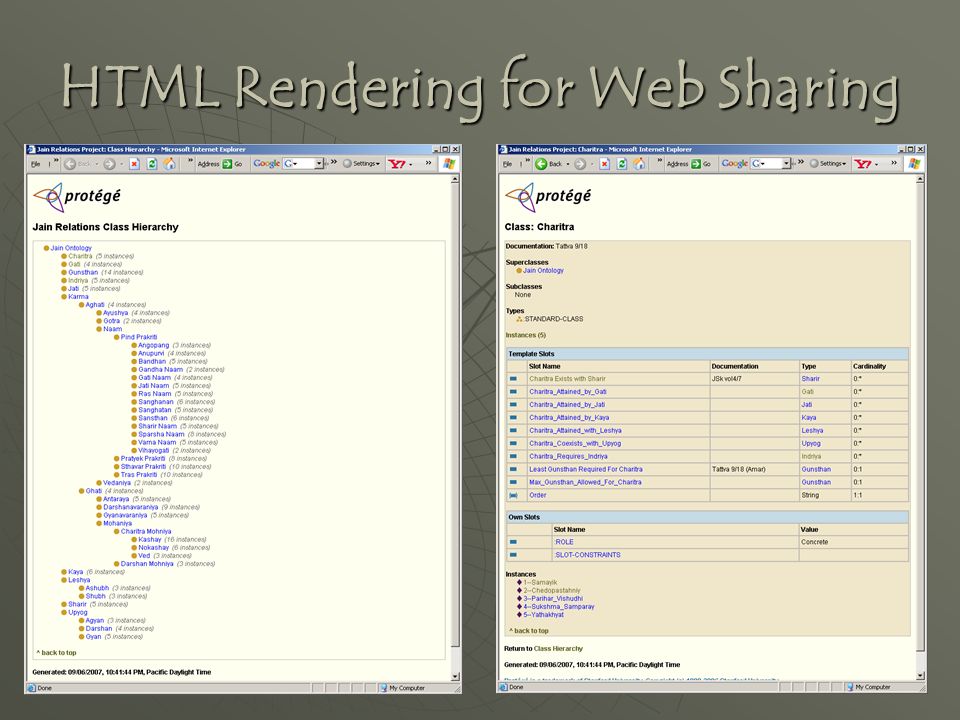Click protégé logo in Class Hierarchy window

77,197
